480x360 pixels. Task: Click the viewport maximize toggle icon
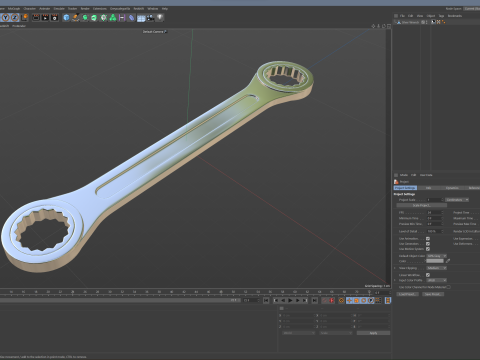[x=389, y=26]
